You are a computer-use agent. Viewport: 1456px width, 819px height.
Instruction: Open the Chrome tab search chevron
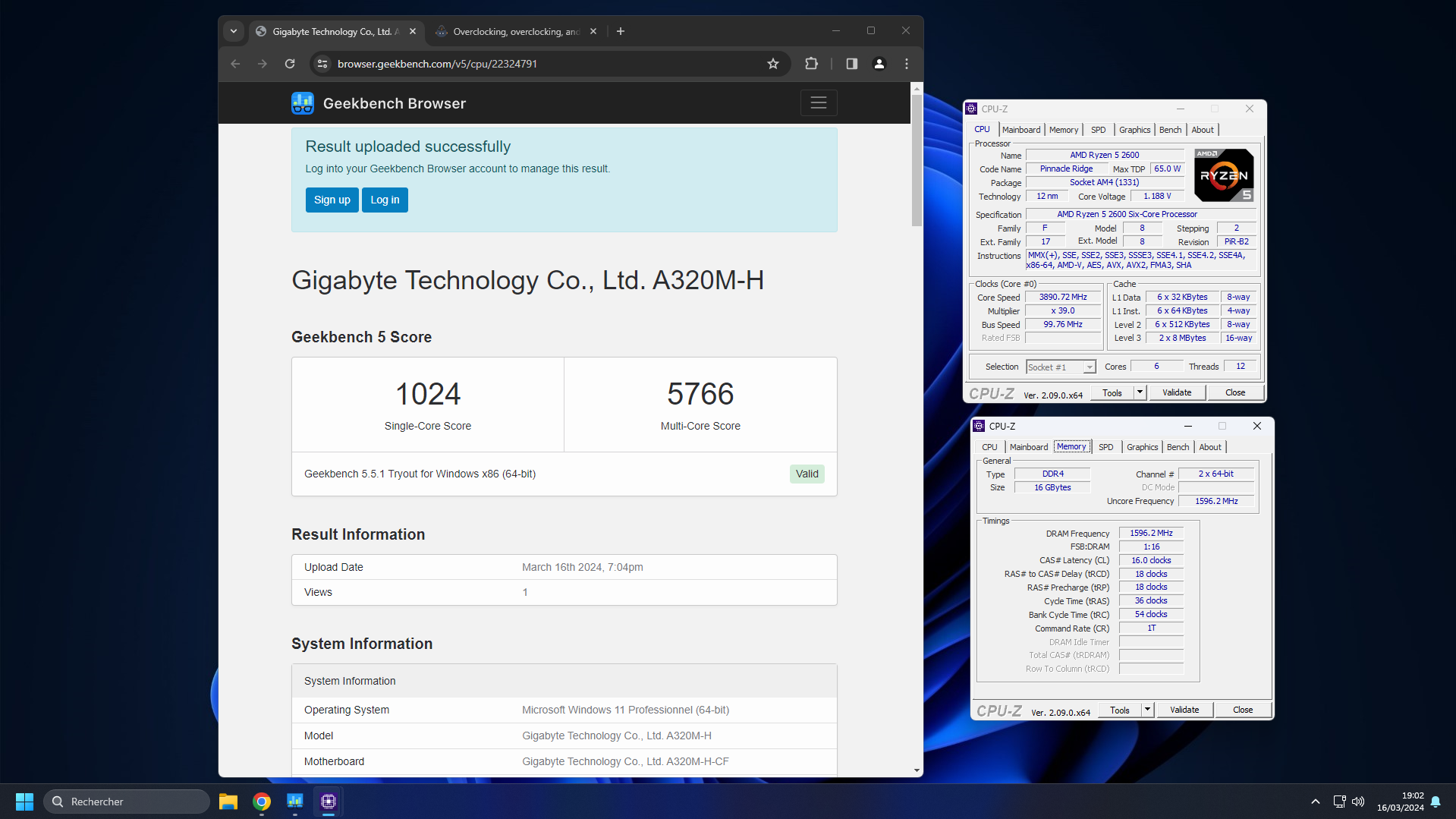pyautogui.click(x=234, y=31)
